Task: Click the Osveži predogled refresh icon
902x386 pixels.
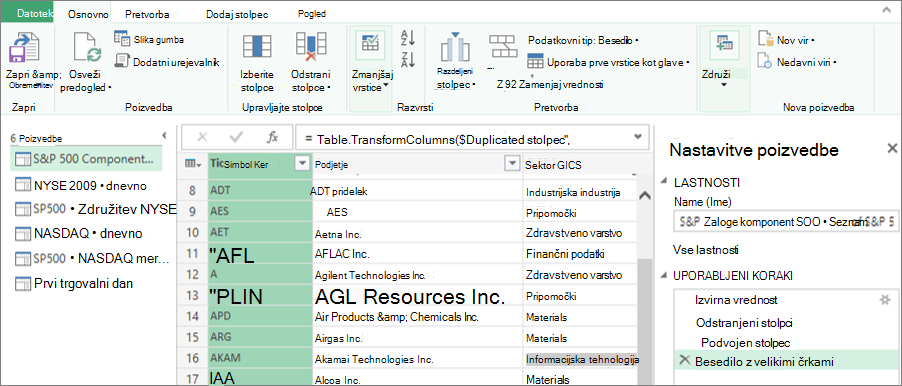Action: (x=87, y=48)
